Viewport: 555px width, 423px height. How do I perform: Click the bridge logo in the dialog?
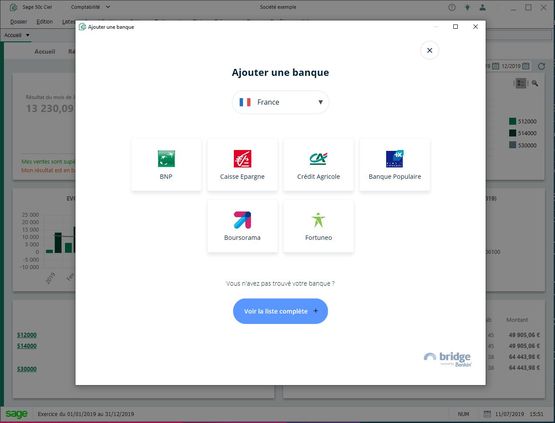[x=448, y=359]
